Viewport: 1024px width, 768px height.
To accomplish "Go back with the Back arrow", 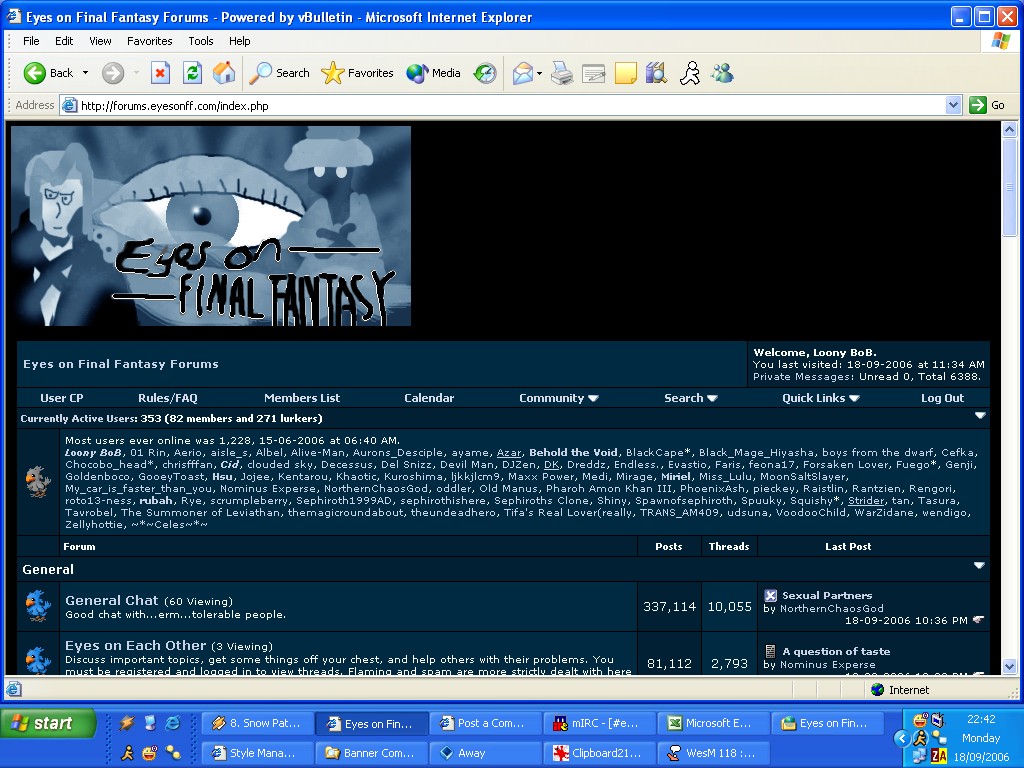I will [48, 73].
